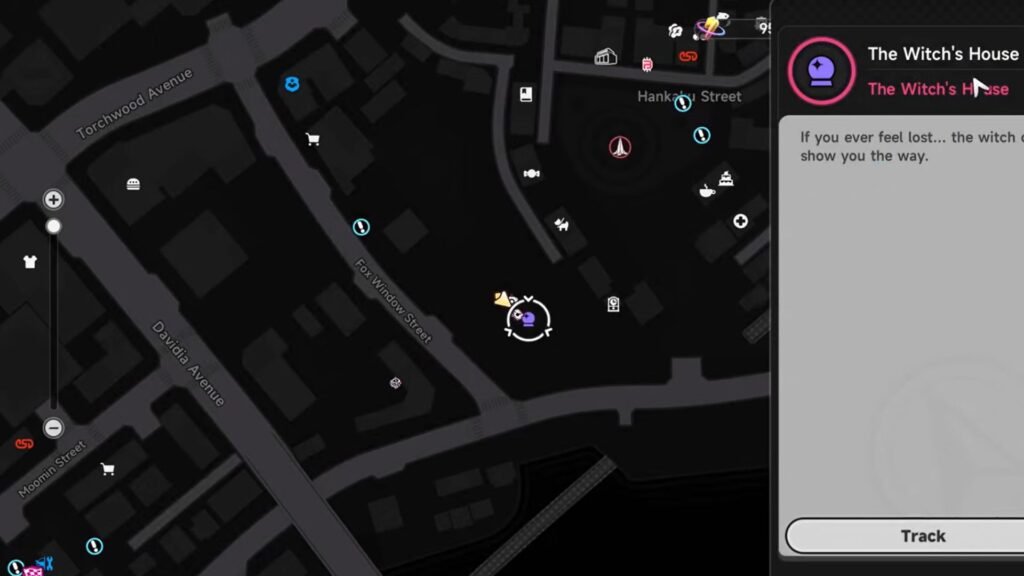Select the t-shirt clothing shop marker
This screenshot has width=1024, height=576.
pyautogui.click(x=30, y=262)
